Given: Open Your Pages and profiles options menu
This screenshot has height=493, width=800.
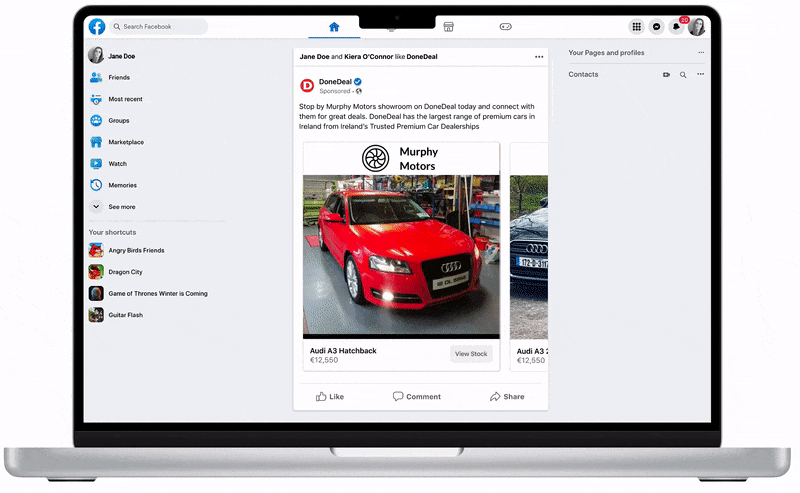Looking at the screenshot, I should coord(701,53).
